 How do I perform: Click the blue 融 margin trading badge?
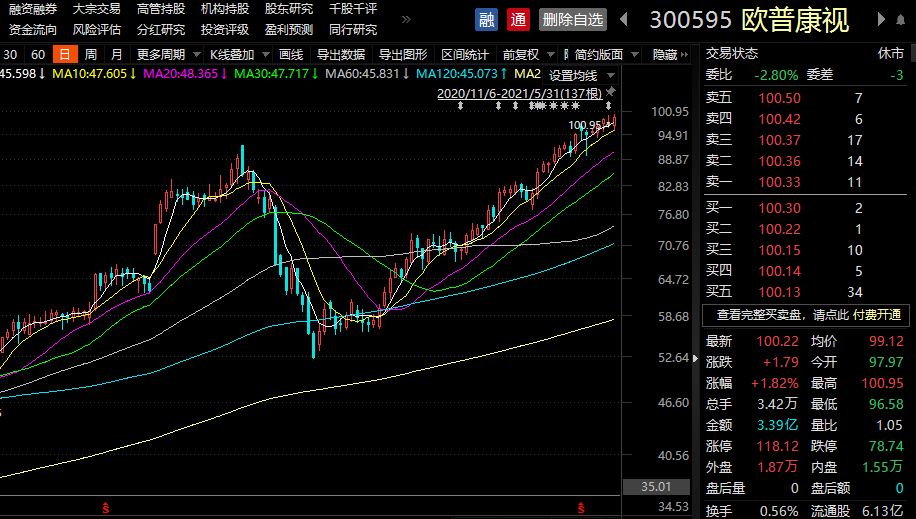pos(486,20)
